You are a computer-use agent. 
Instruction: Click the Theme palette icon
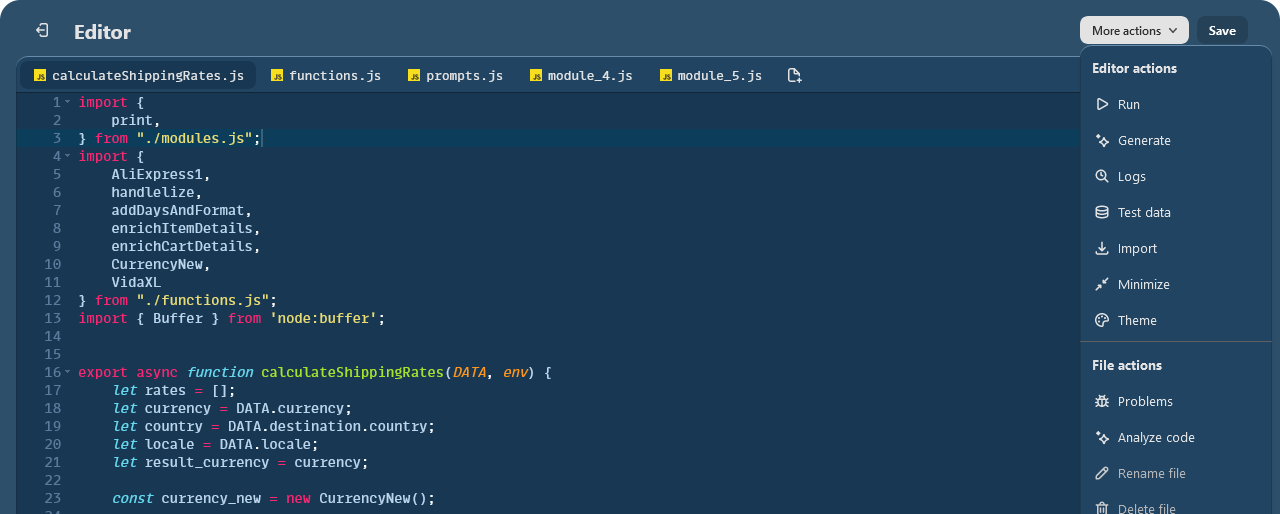coord(1102,321)
